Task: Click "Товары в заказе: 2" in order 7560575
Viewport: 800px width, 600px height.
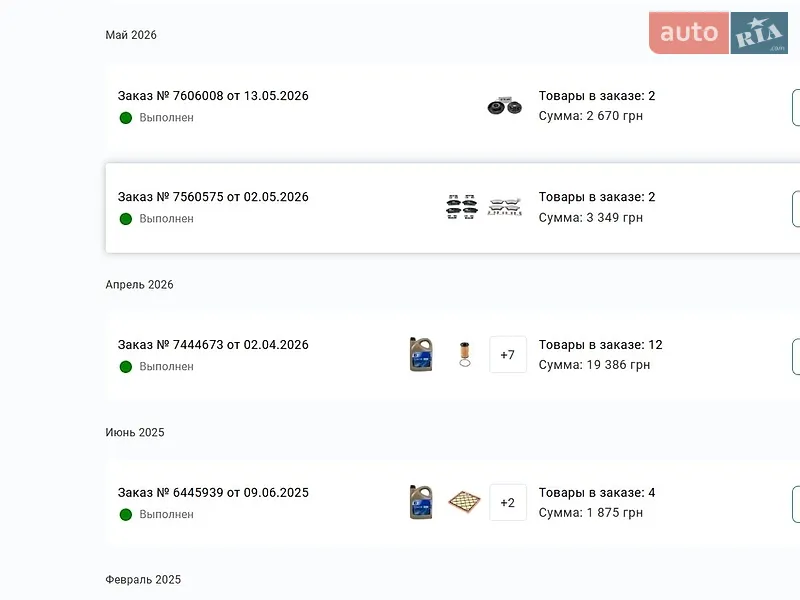Action: click(x=597, y=197)
